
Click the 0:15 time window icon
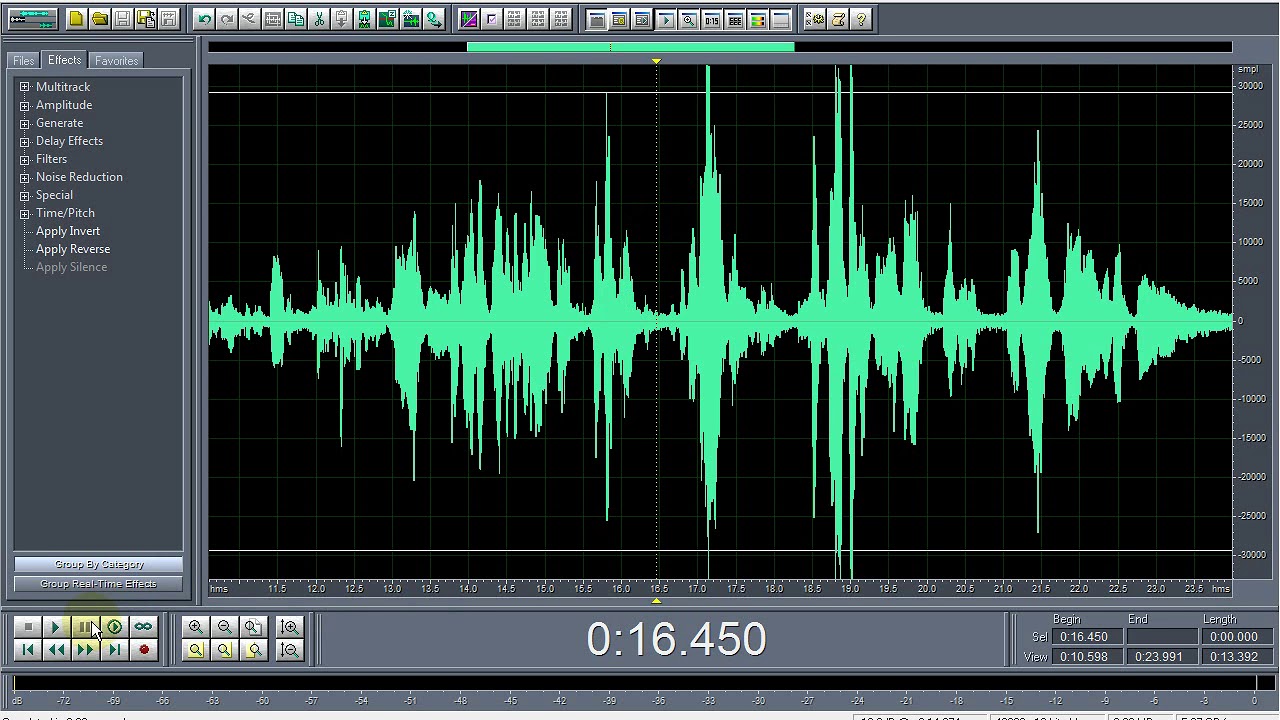pos(712,19)
